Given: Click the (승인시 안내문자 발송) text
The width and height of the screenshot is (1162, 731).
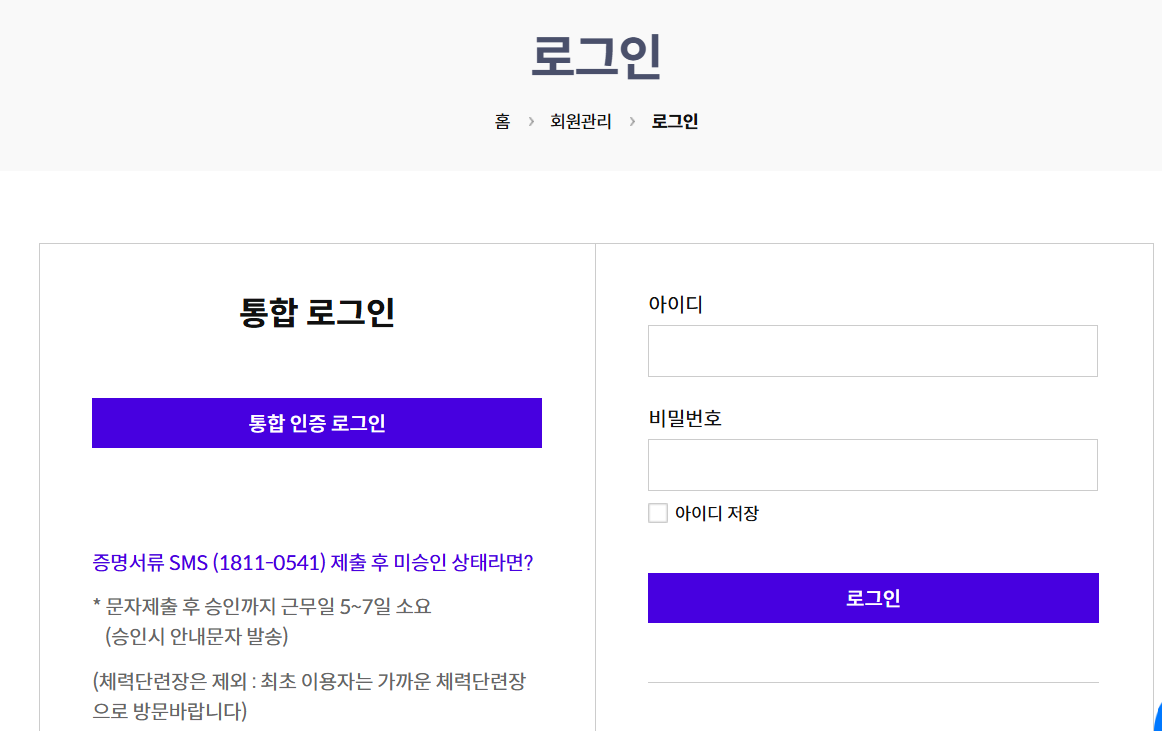Looking at the screenshot, I should (196, 636).
